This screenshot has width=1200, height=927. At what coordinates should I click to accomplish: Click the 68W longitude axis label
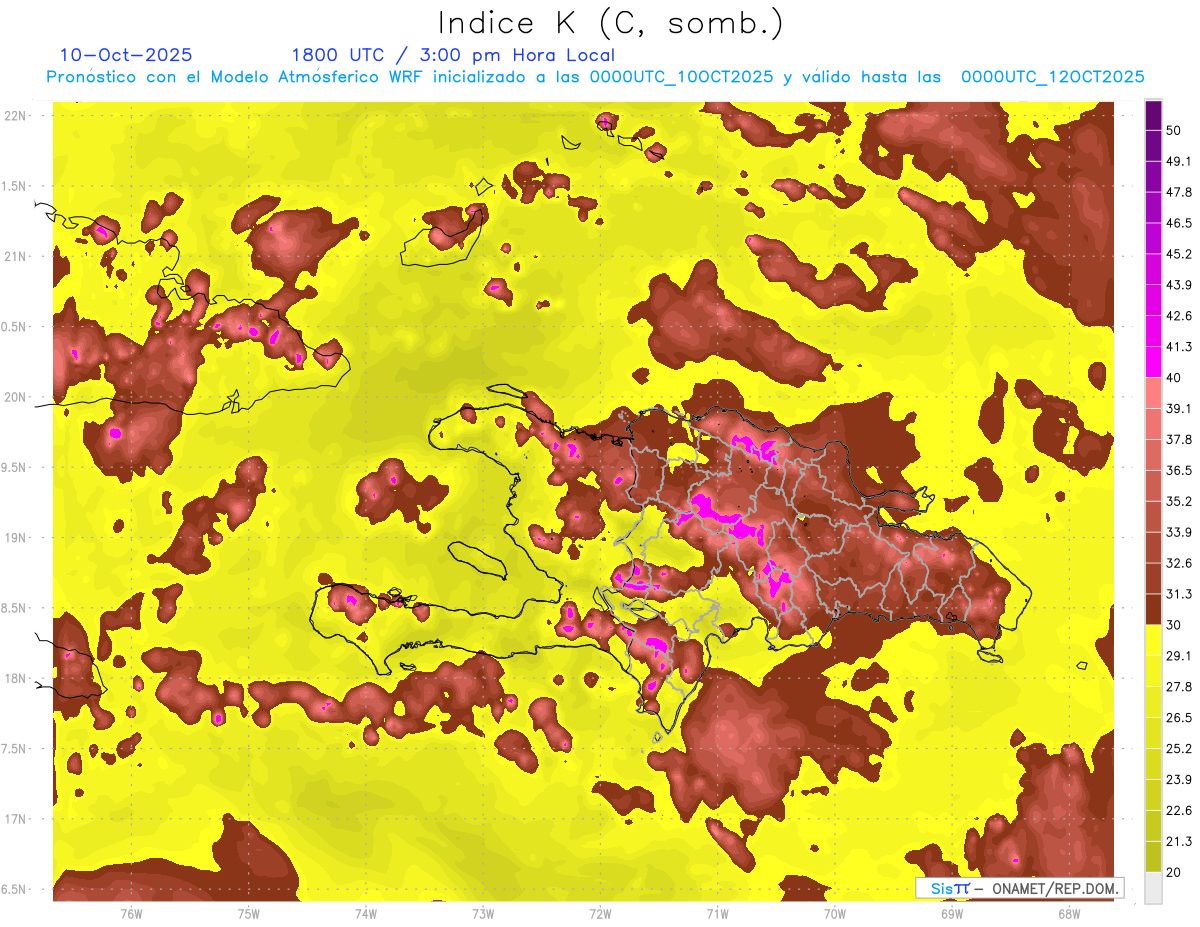(1068, 913)
